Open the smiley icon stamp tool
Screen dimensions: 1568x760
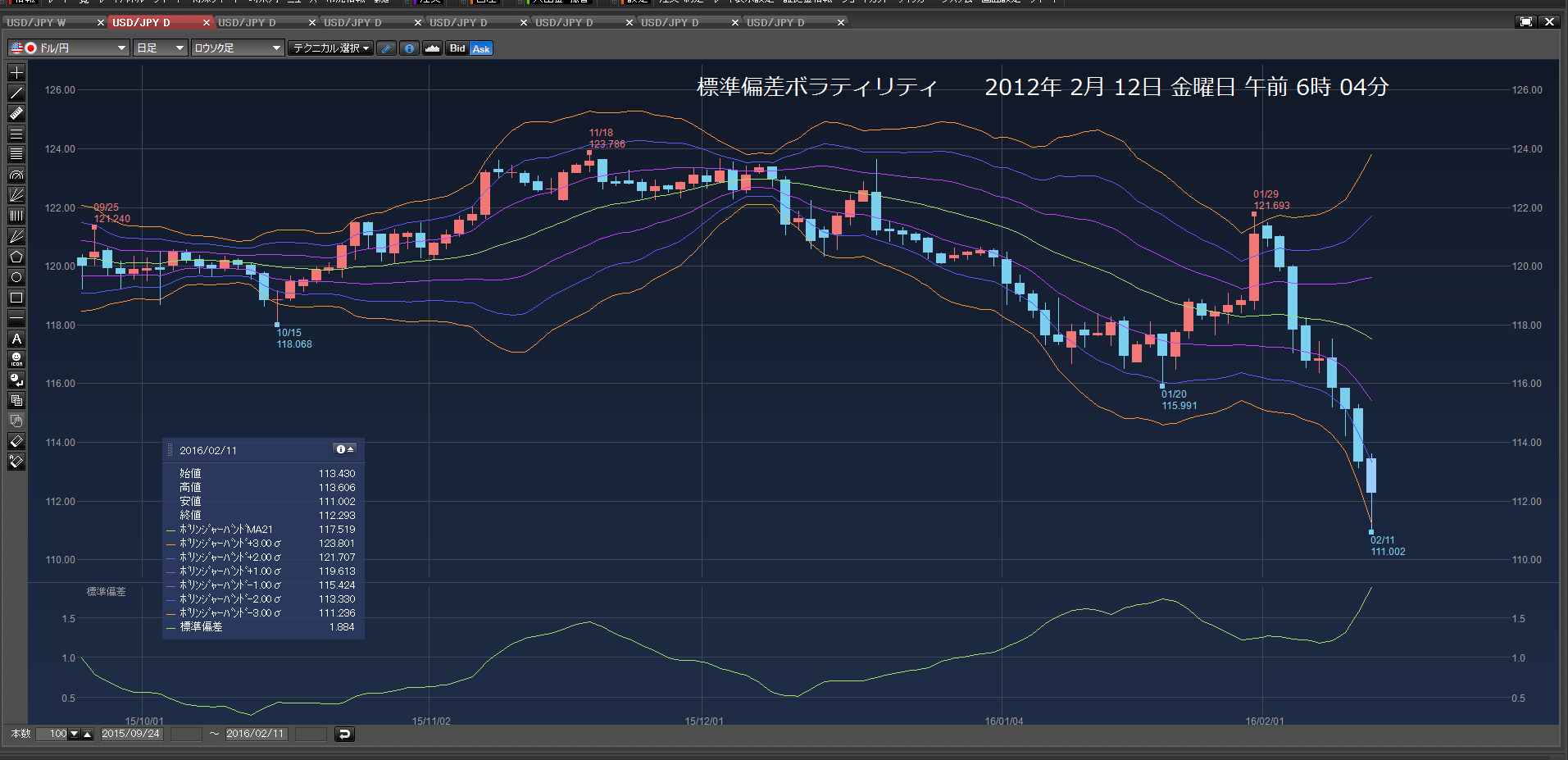click(16, 359)
